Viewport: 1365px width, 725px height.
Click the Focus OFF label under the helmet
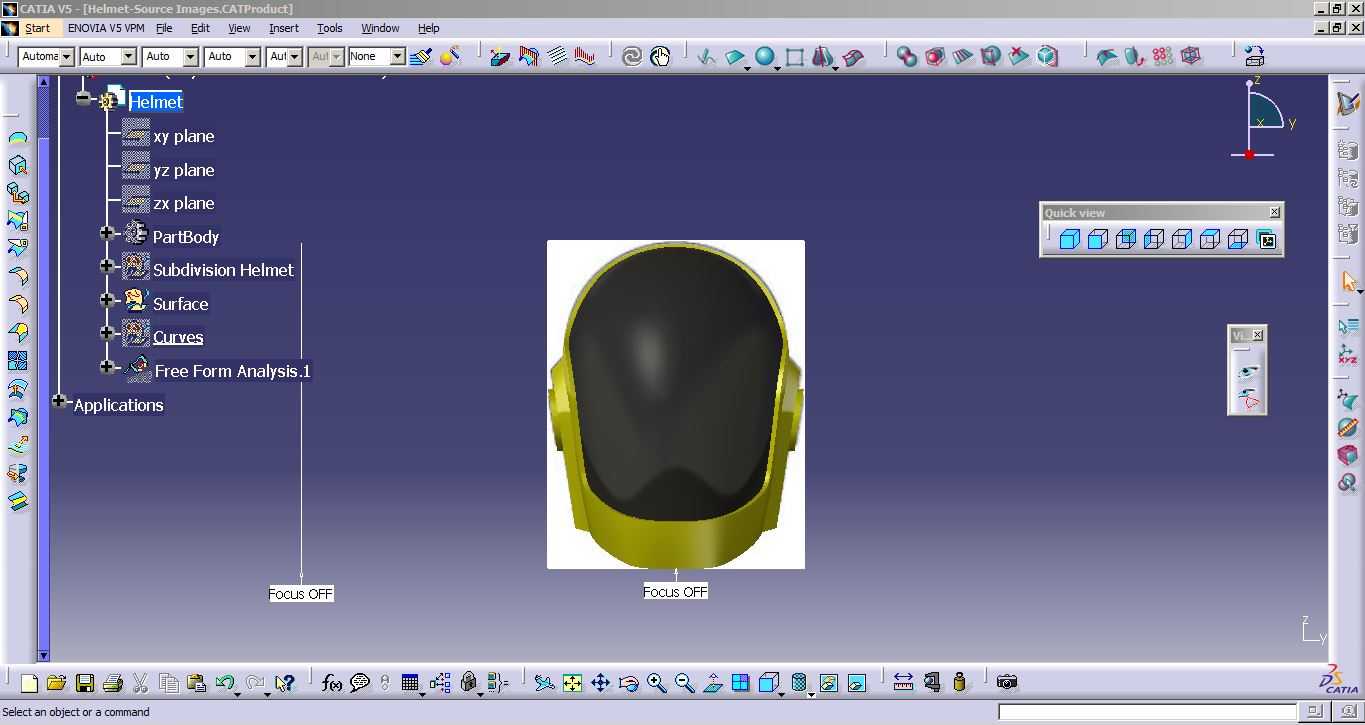(676, 592)
